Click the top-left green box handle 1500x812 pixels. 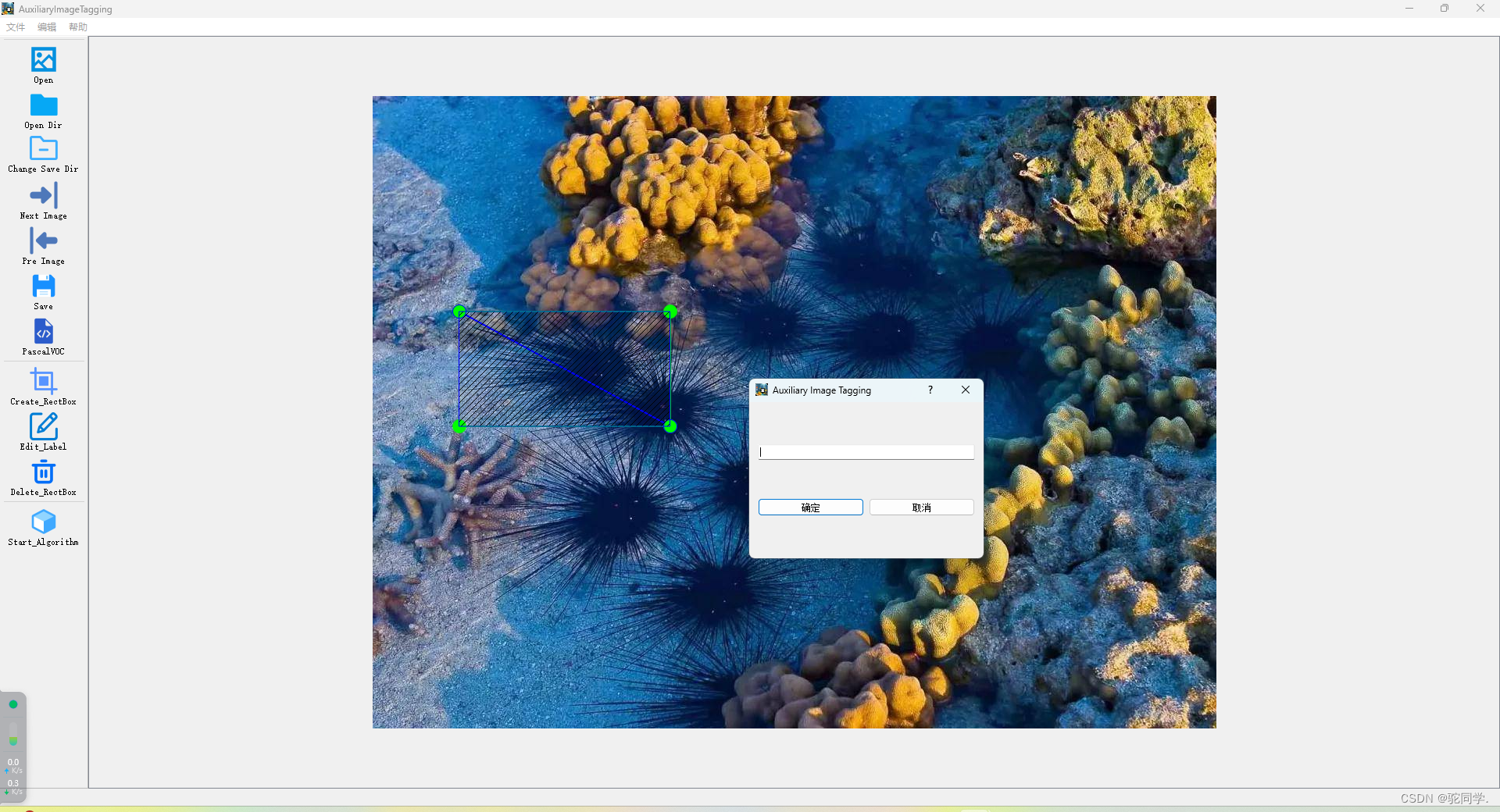point(459,312)
